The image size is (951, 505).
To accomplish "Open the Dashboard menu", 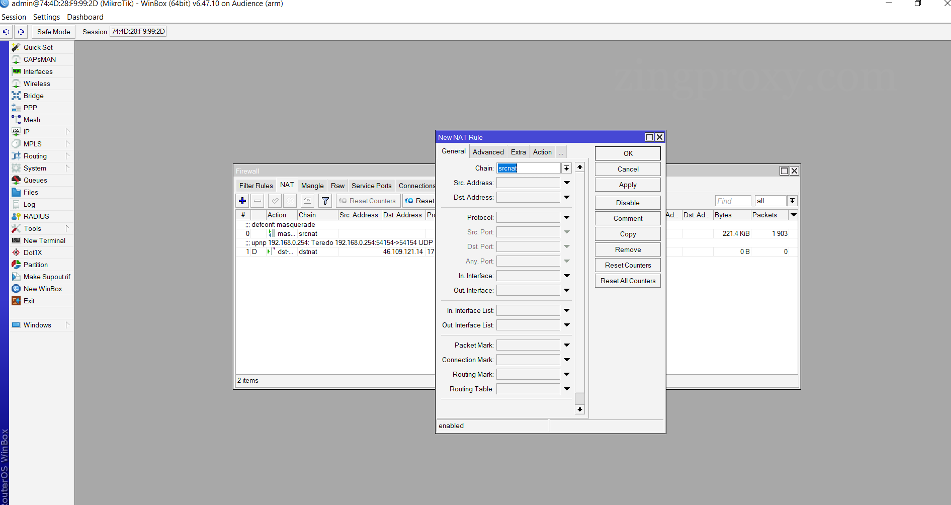I will [x=85, y=17].
